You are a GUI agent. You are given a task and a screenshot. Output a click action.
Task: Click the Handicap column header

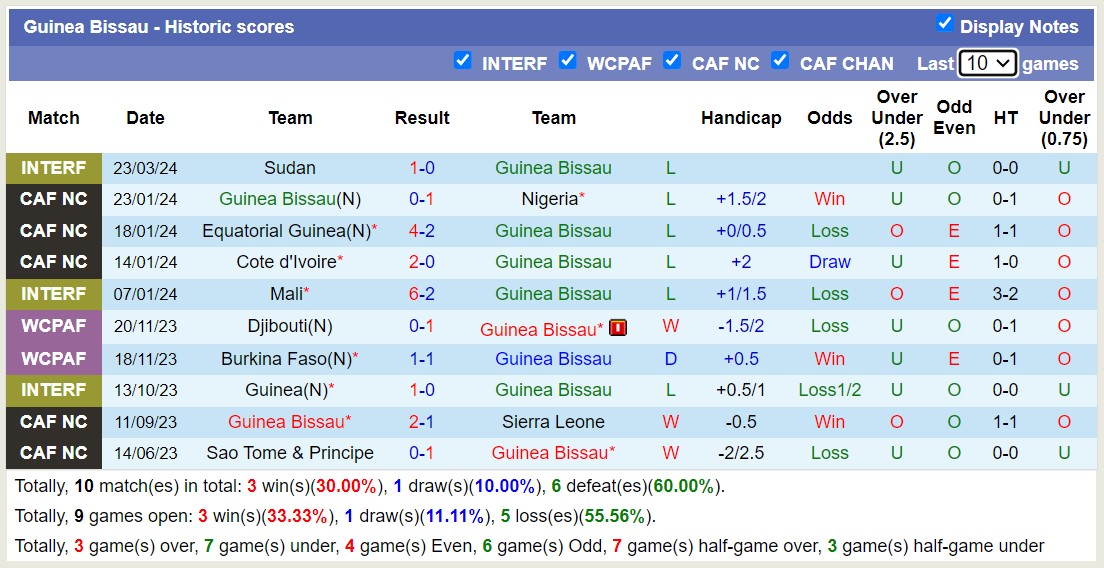click(741, 118)
